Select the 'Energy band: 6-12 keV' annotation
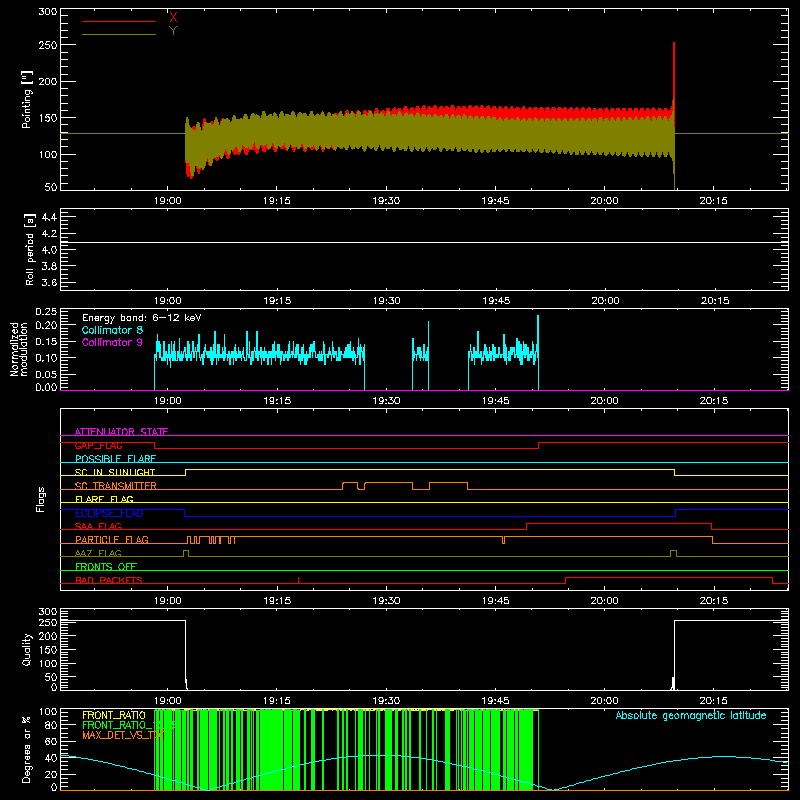800x800 pixels. [142, 318]
